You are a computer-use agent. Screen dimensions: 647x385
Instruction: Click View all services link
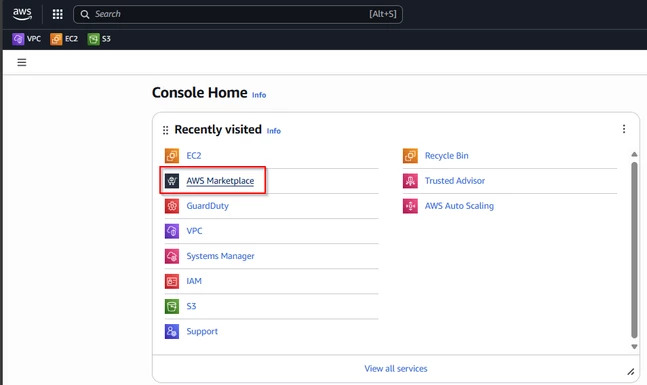click(x=396, y=368)
